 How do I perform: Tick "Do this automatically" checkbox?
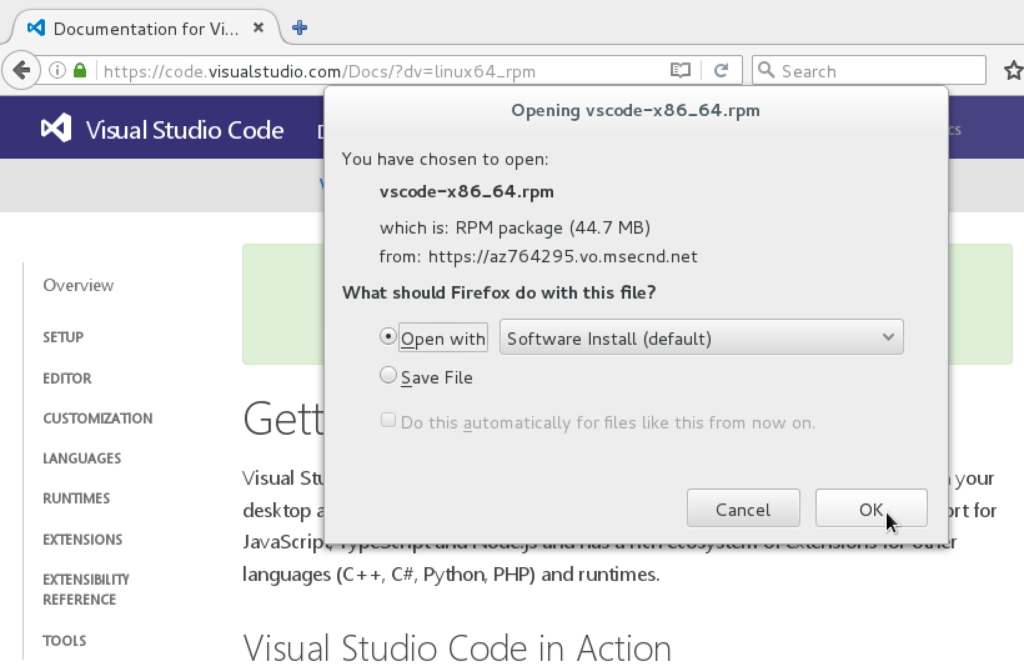[388, 421]
